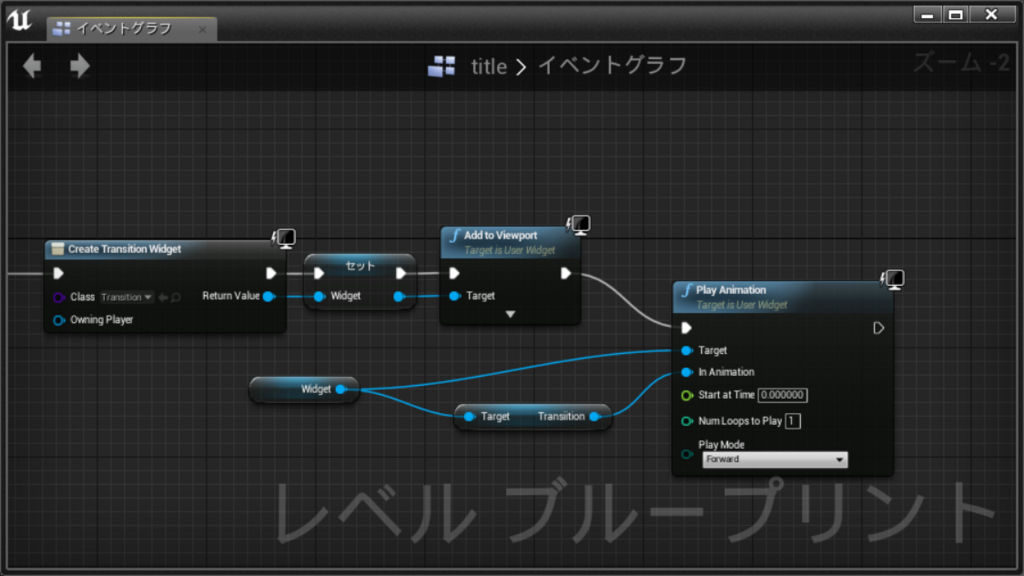The image size is (1024, 576).
Task: Close the イベントグラフ tab
Action: click(202, 29)
